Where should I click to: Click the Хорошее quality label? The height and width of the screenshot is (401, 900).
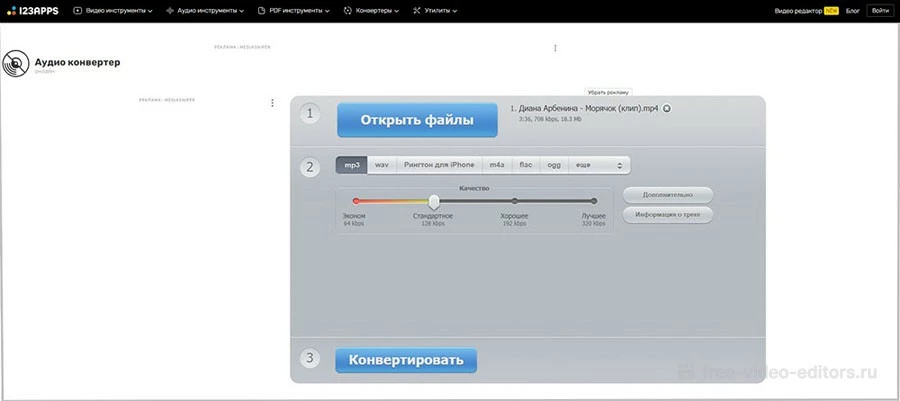pos(514,216)
